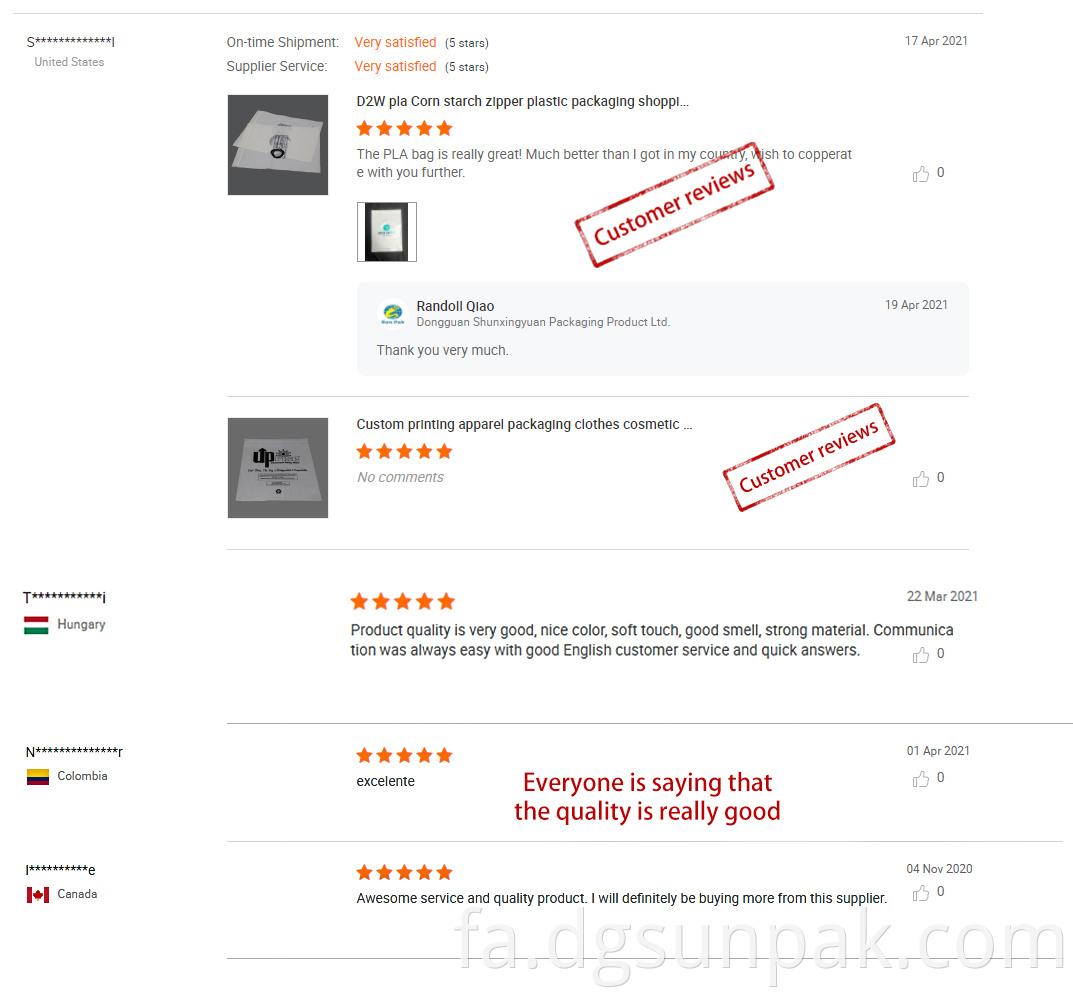The image size is (1073, 997).
Task: Click 'Very satisfied' next to On-time Shipment
Action: click(395, 42)
